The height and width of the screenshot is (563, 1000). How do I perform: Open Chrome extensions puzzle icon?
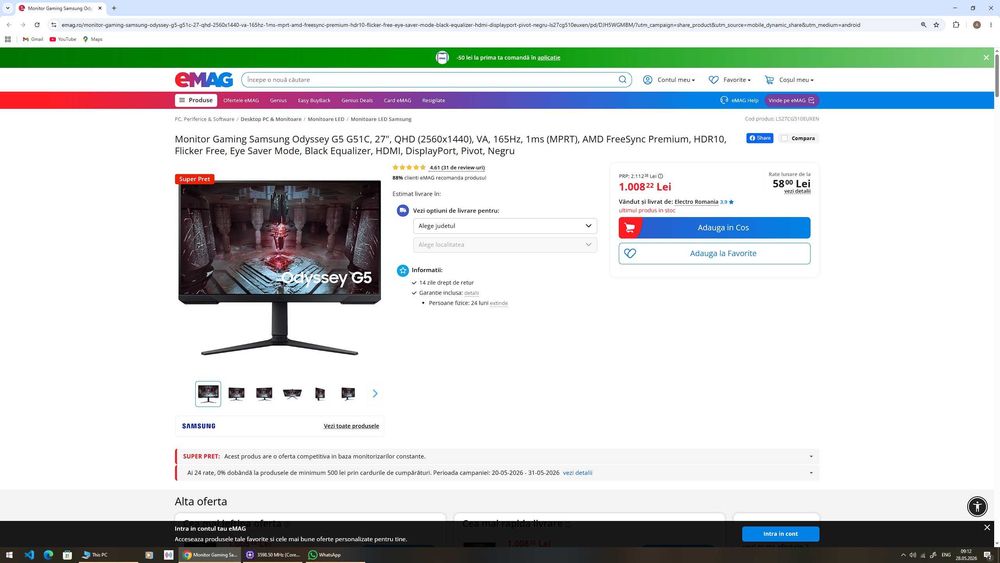[x=956, y=25]
